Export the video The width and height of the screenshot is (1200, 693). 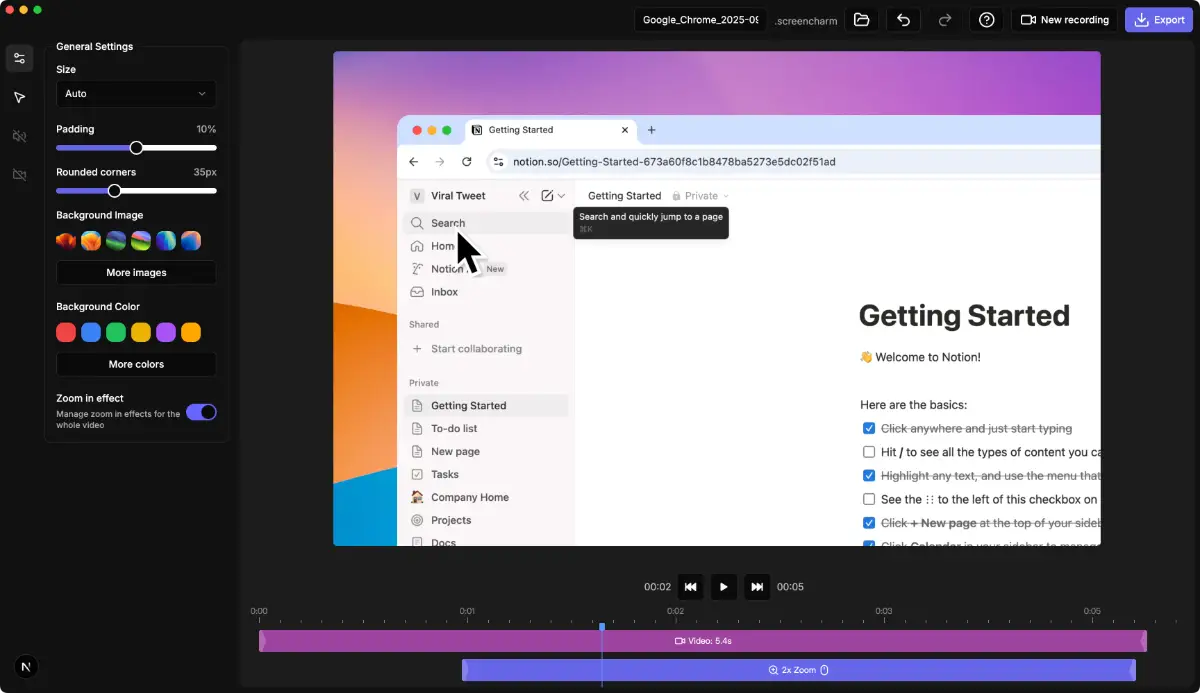[x=1158, y=20]
